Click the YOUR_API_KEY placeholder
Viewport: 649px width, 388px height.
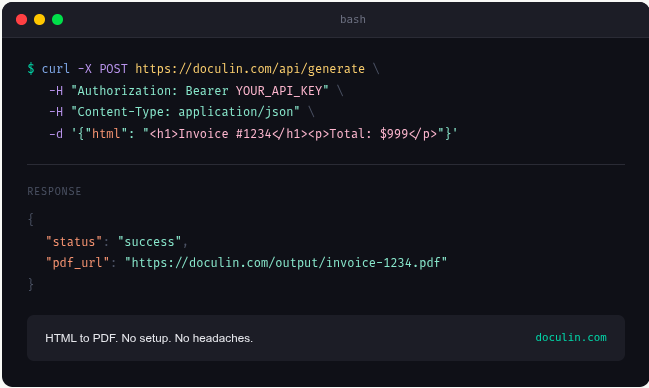point(279,91)
